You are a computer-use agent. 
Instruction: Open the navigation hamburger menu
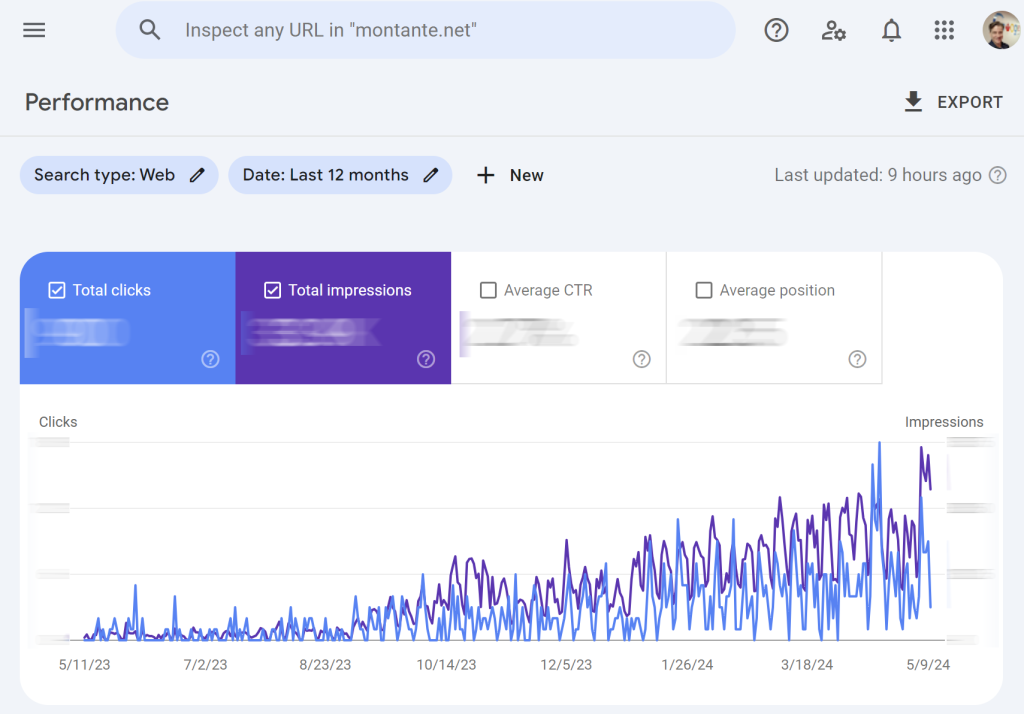pos(33,30)
